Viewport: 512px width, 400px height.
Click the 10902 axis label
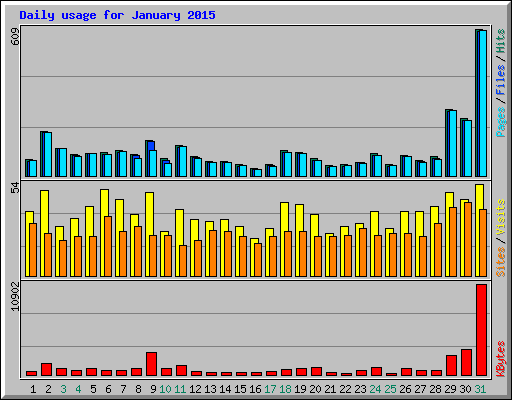pos(15,296)
